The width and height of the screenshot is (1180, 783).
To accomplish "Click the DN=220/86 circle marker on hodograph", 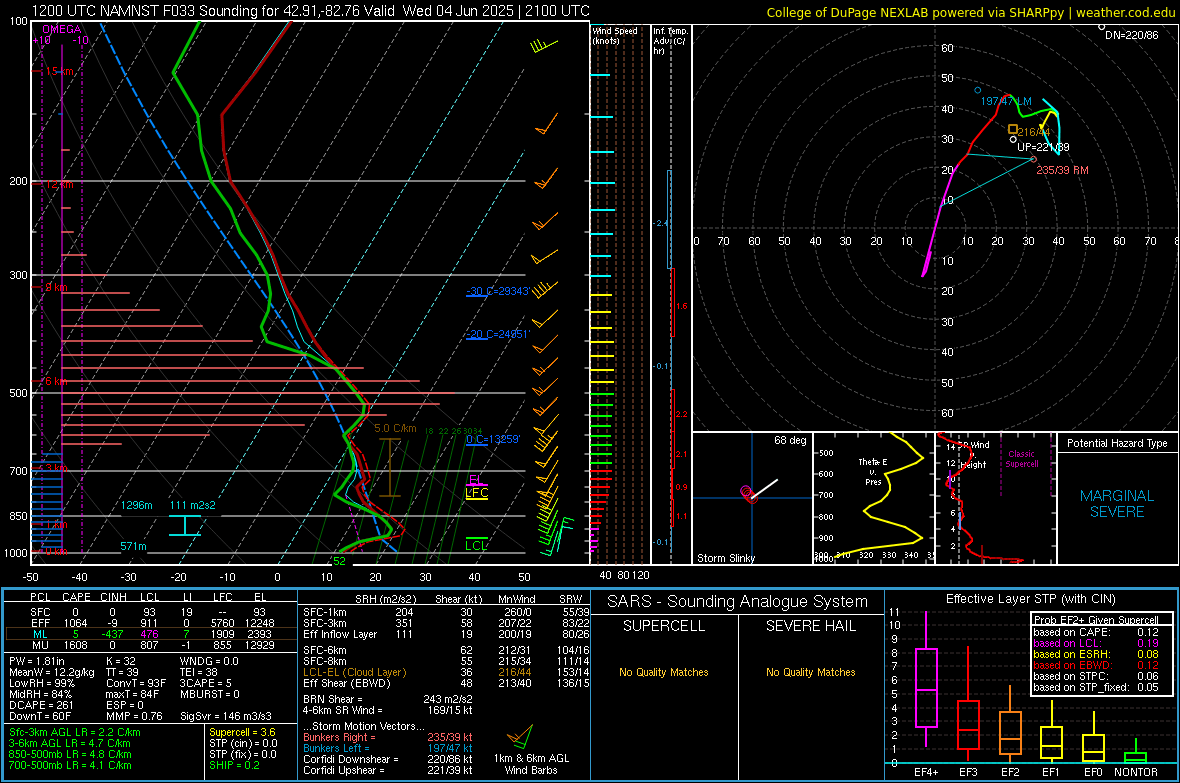I will point(1101,27).
